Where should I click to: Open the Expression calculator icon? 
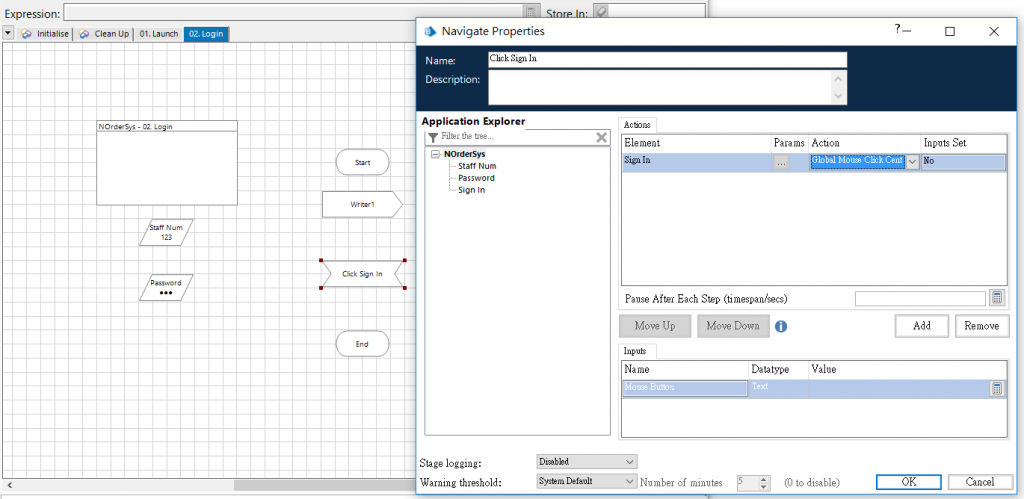[x=531, y=12]
